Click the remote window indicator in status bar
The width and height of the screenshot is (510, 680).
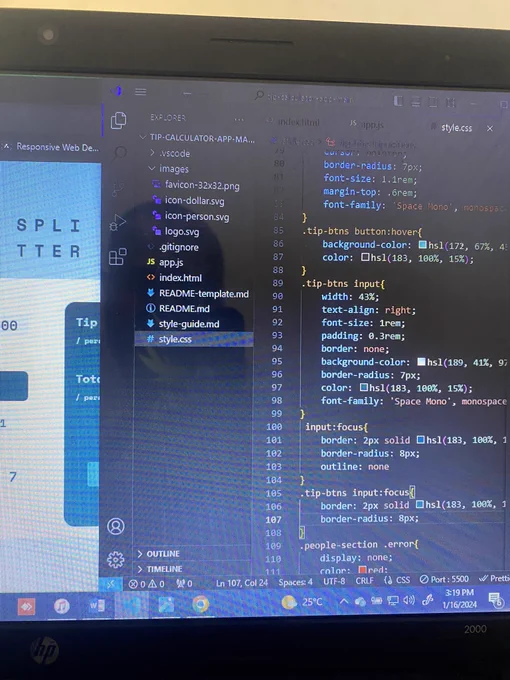click(111, 584)
